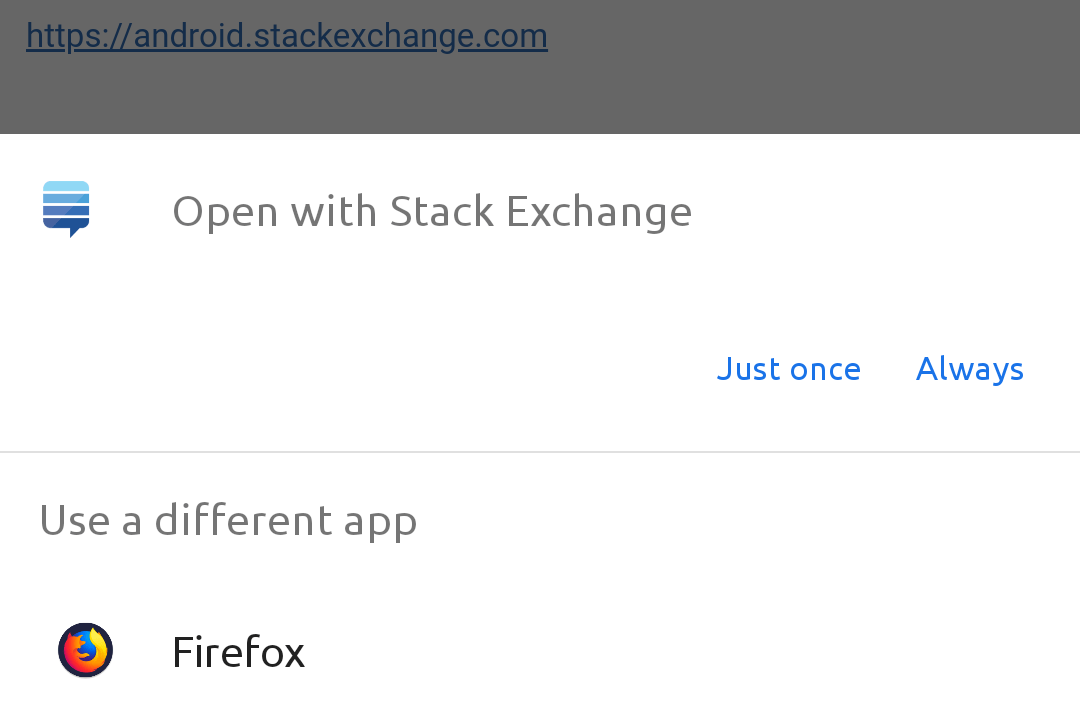Tap the Firefox row in the chooser
The width and height of the screenshot is (1080, 716).
click(x=238, y=651)
